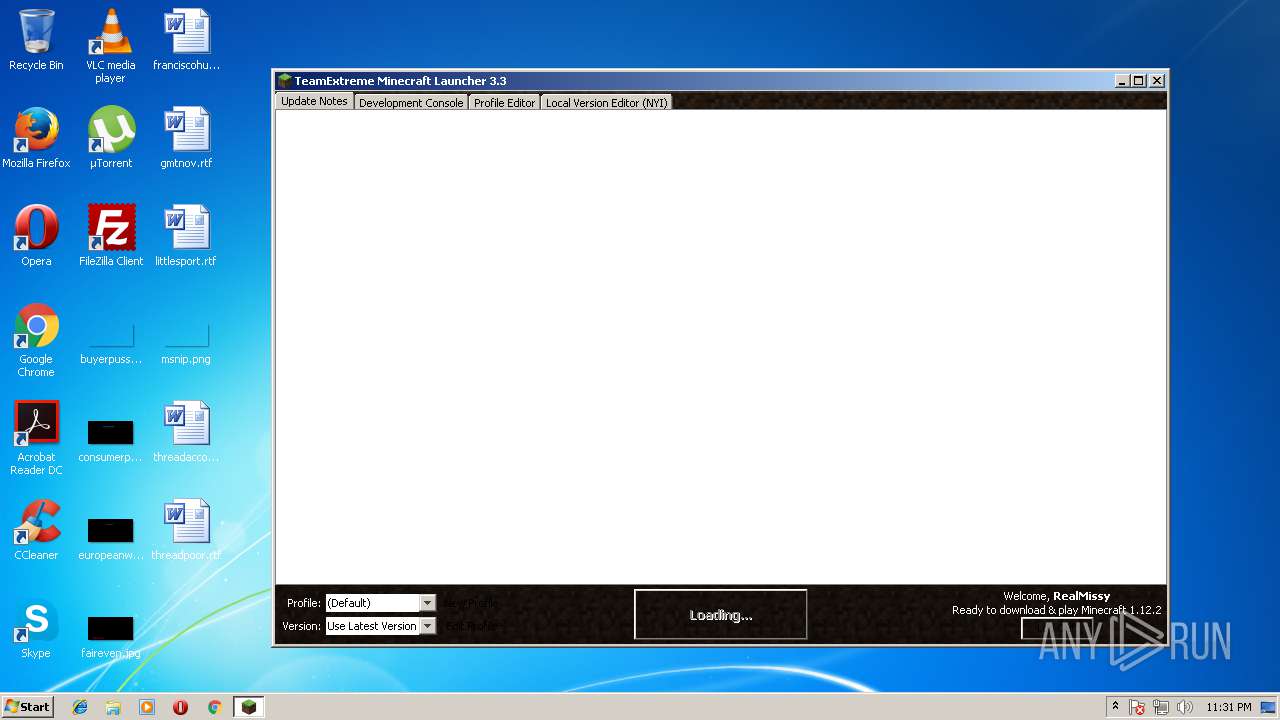The image size is (1280, 720).
Task: Switch to the Update Notes tab
Action: (x=314, y=101)
